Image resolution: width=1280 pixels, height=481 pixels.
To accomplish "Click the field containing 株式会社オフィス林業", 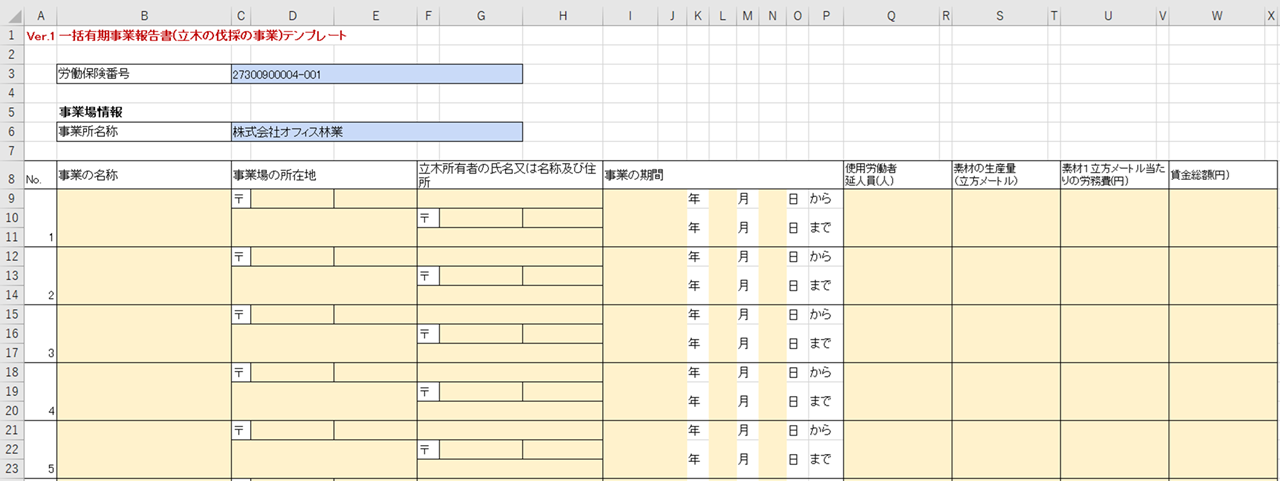I will pyautogui.click(x=376, y=132).
